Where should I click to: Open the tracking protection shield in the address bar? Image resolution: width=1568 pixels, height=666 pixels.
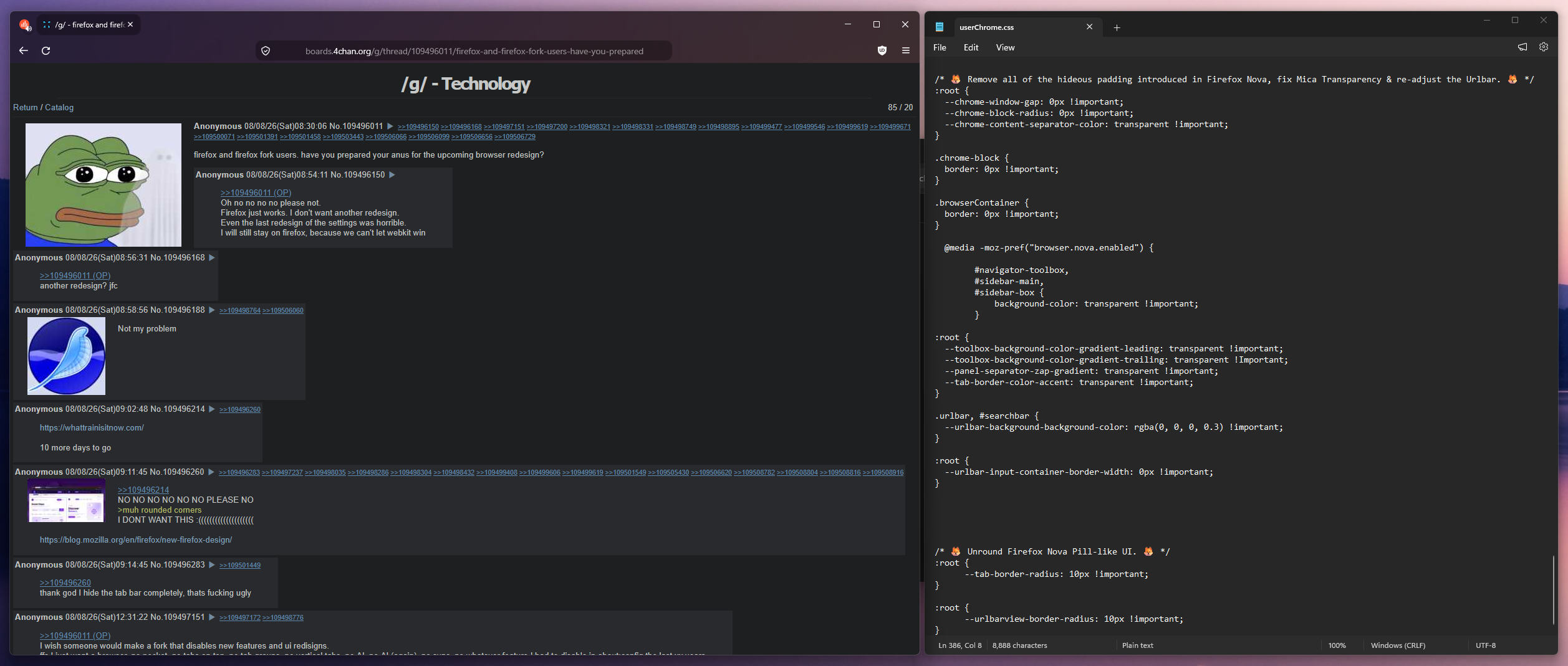(266, 51)
